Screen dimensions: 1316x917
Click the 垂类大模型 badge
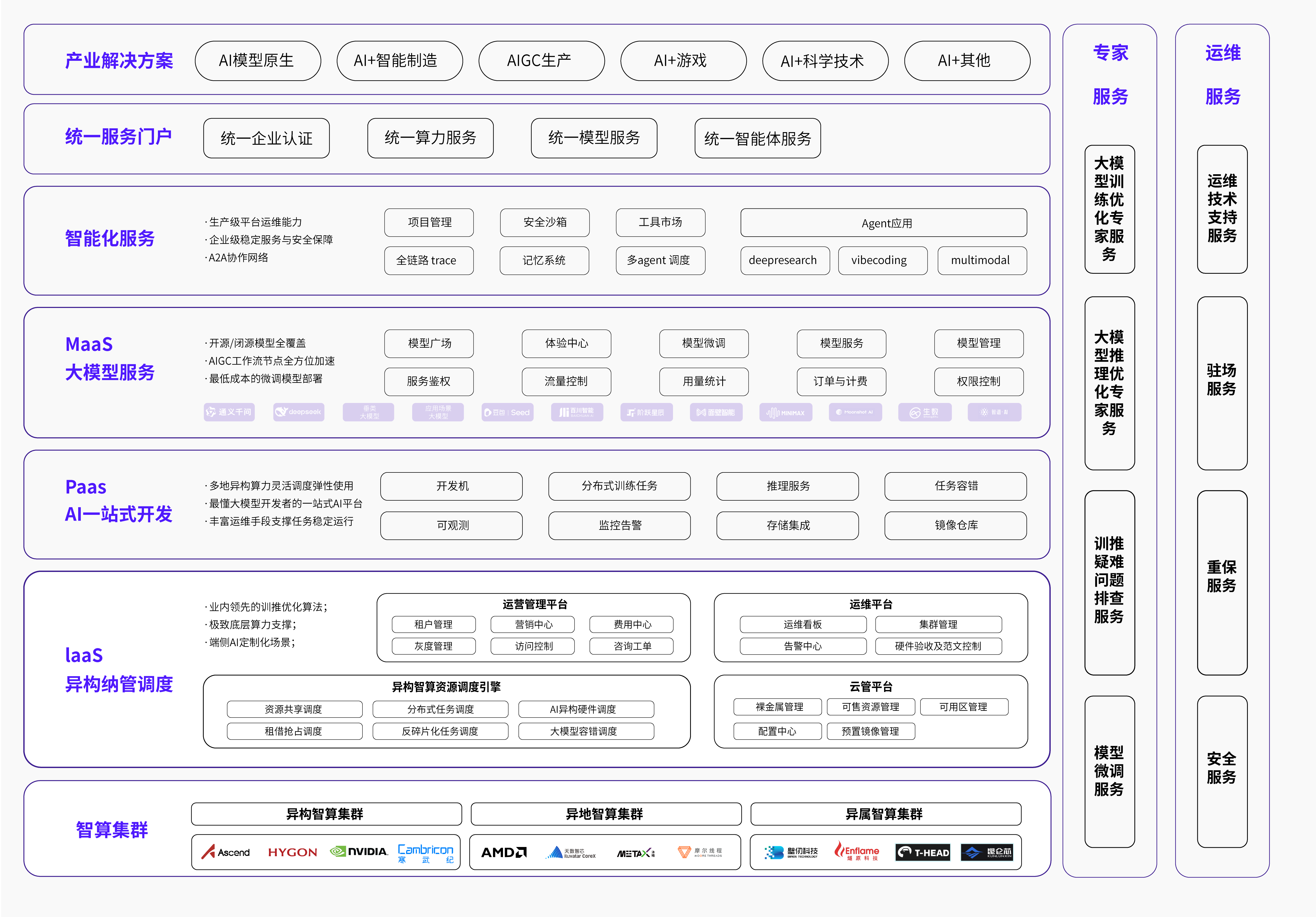[x=368, y=412]
